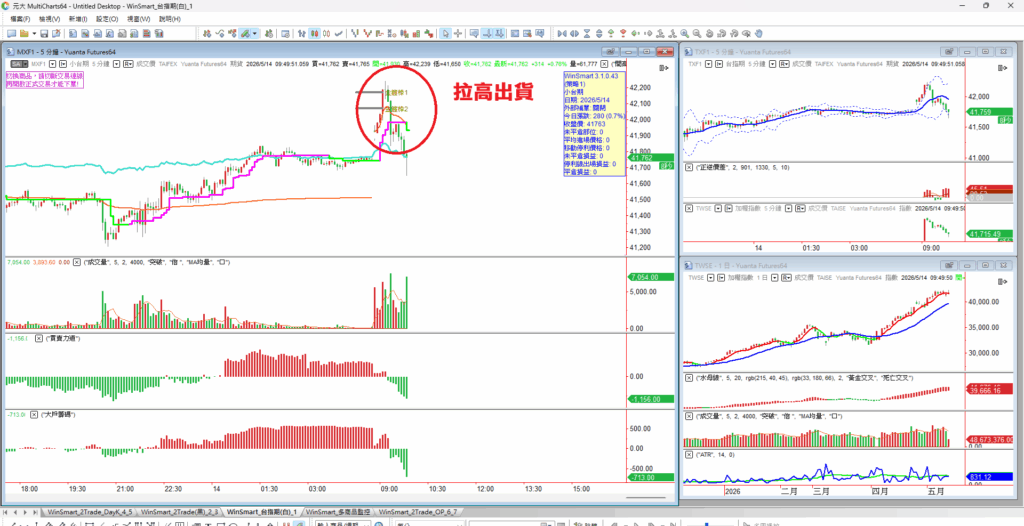
Task: Click the first chart-page icon after save
Action: pos(72,33)
